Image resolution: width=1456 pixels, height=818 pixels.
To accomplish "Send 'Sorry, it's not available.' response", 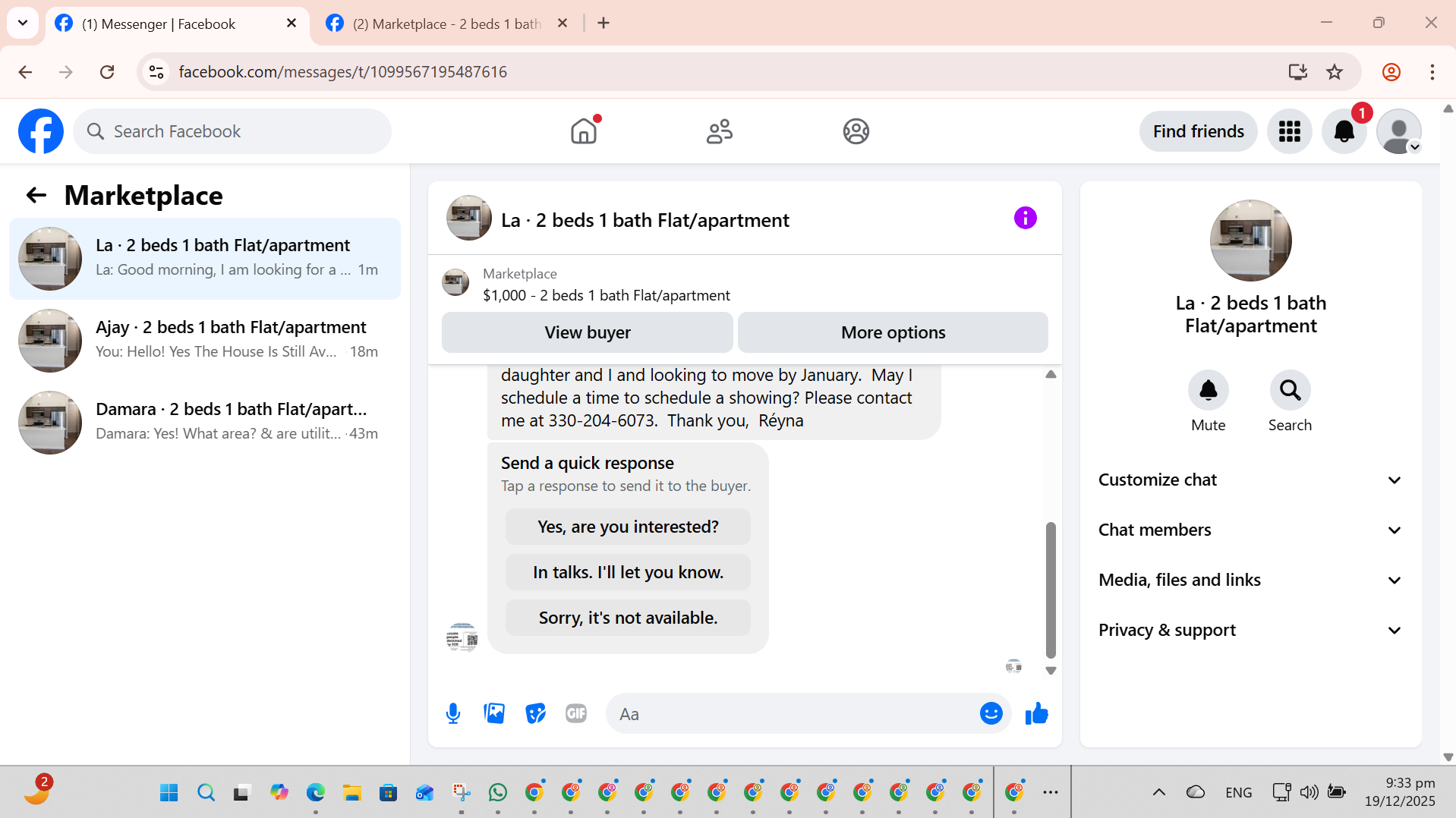I will coord(628,618).
